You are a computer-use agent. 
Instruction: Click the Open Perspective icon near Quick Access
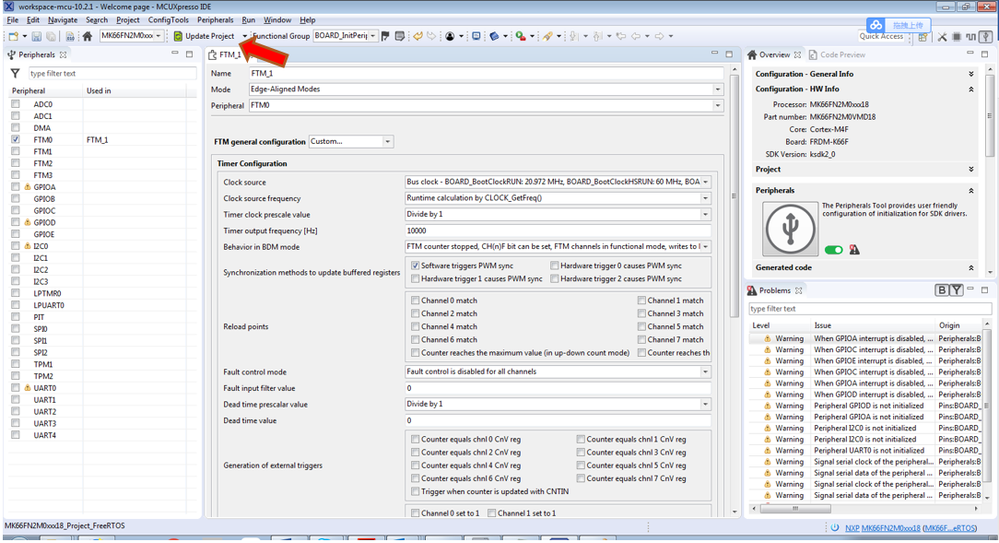(x=922, y=37)
